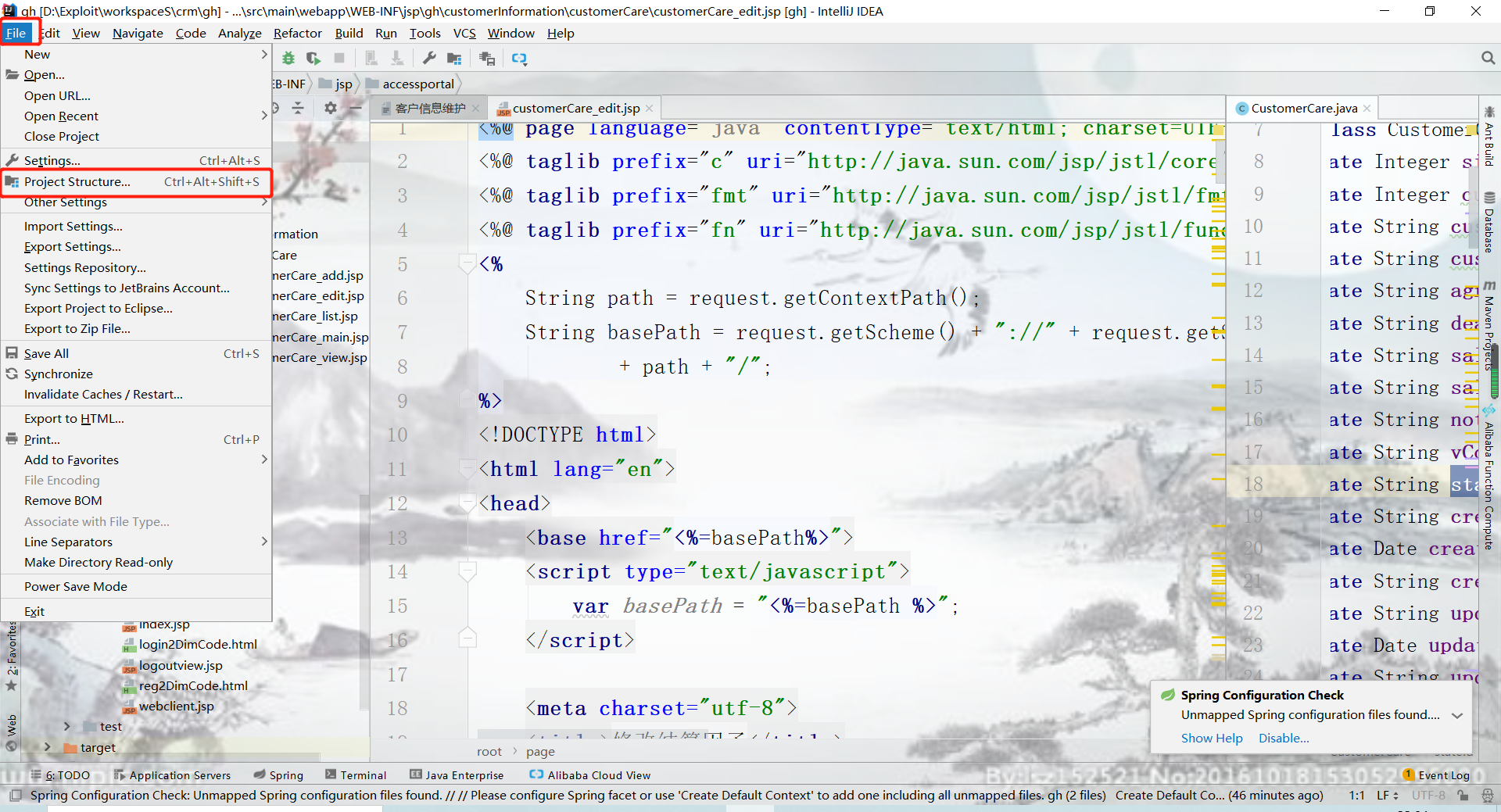Choose Export to Zip File...
Screen dimensions: 1501x812
point(136,329)
